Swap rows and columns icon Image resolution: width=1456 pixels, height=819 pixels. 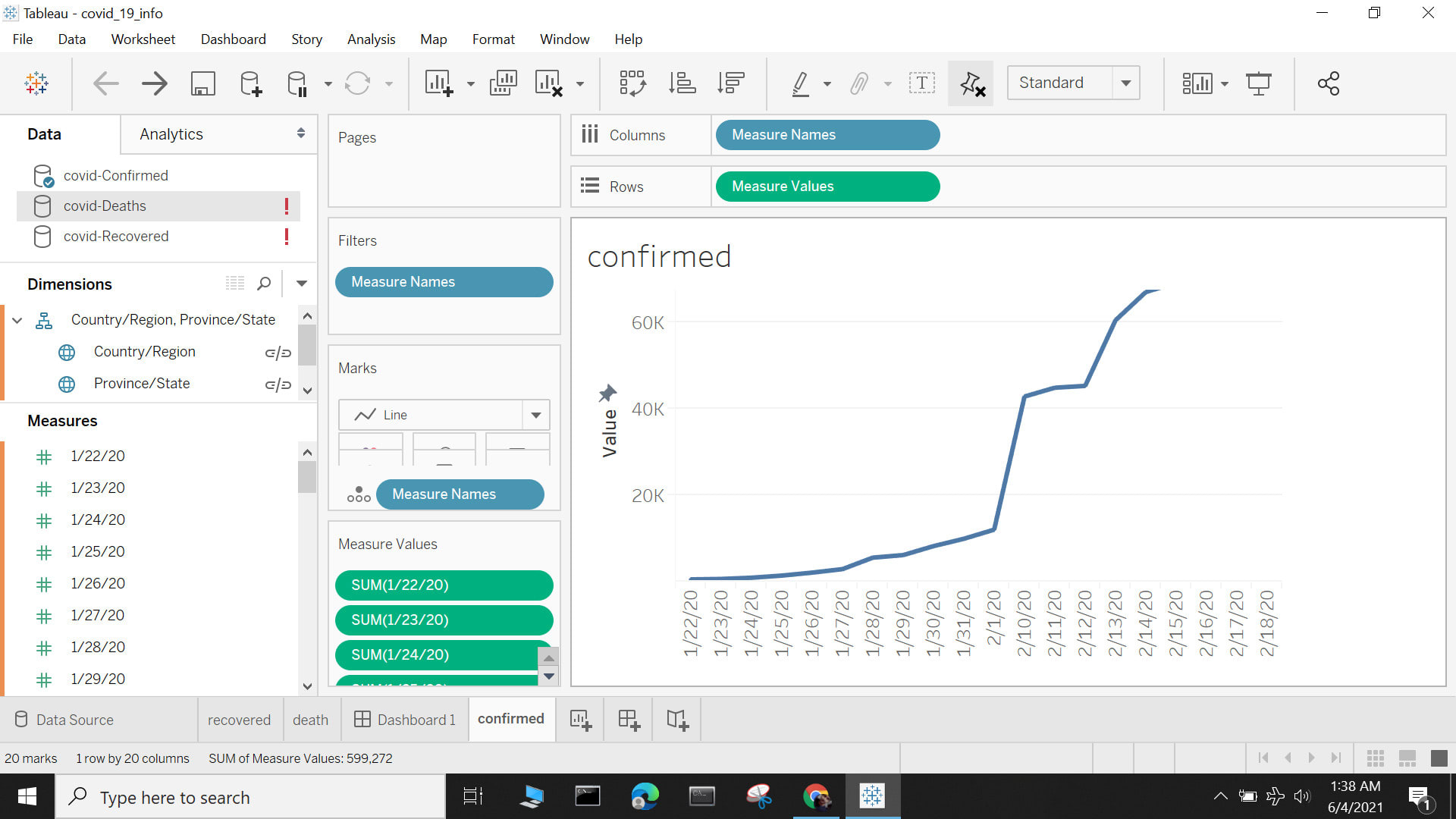pos(632,83)
